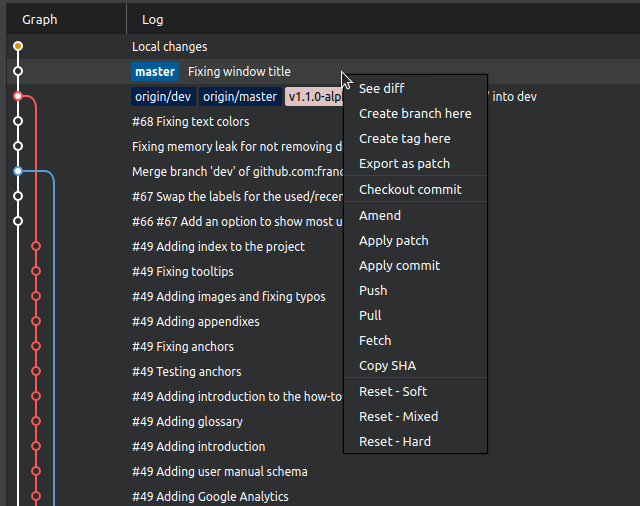Click graph node for #66 #67 Add an option

(x=18, y=221)
